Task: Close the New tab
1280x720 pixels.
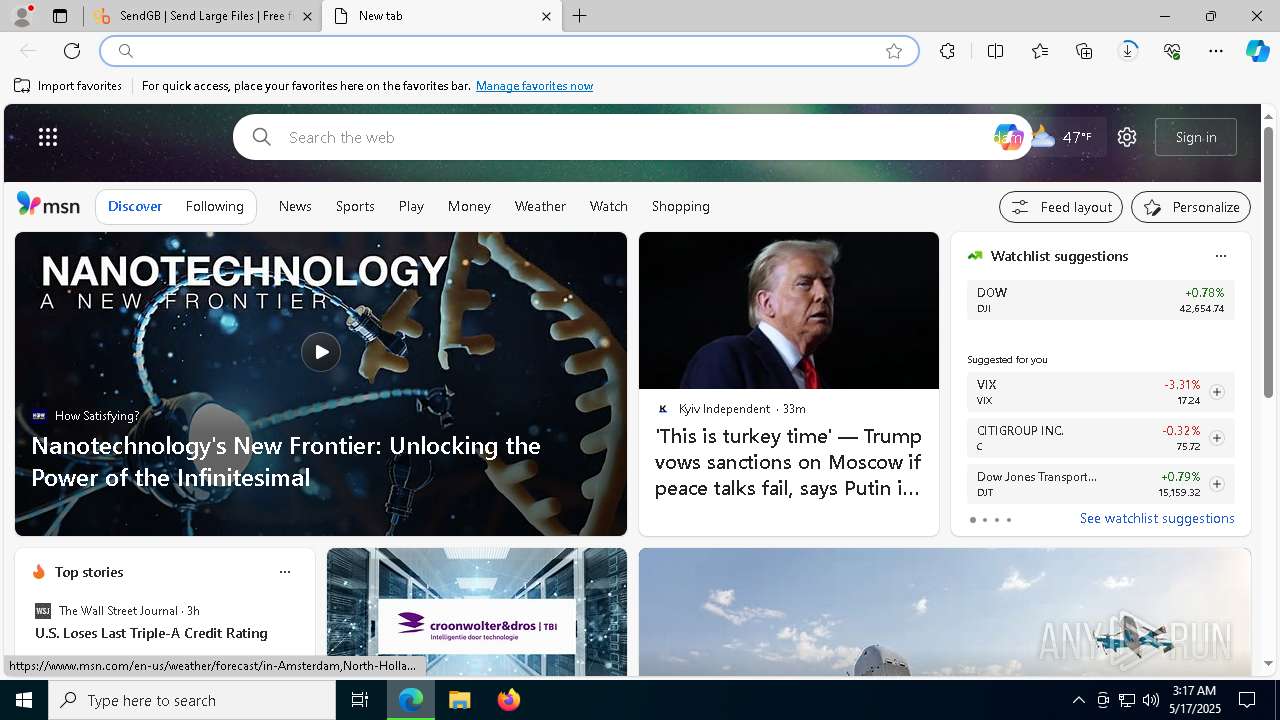Action: [x=546, y=16]
